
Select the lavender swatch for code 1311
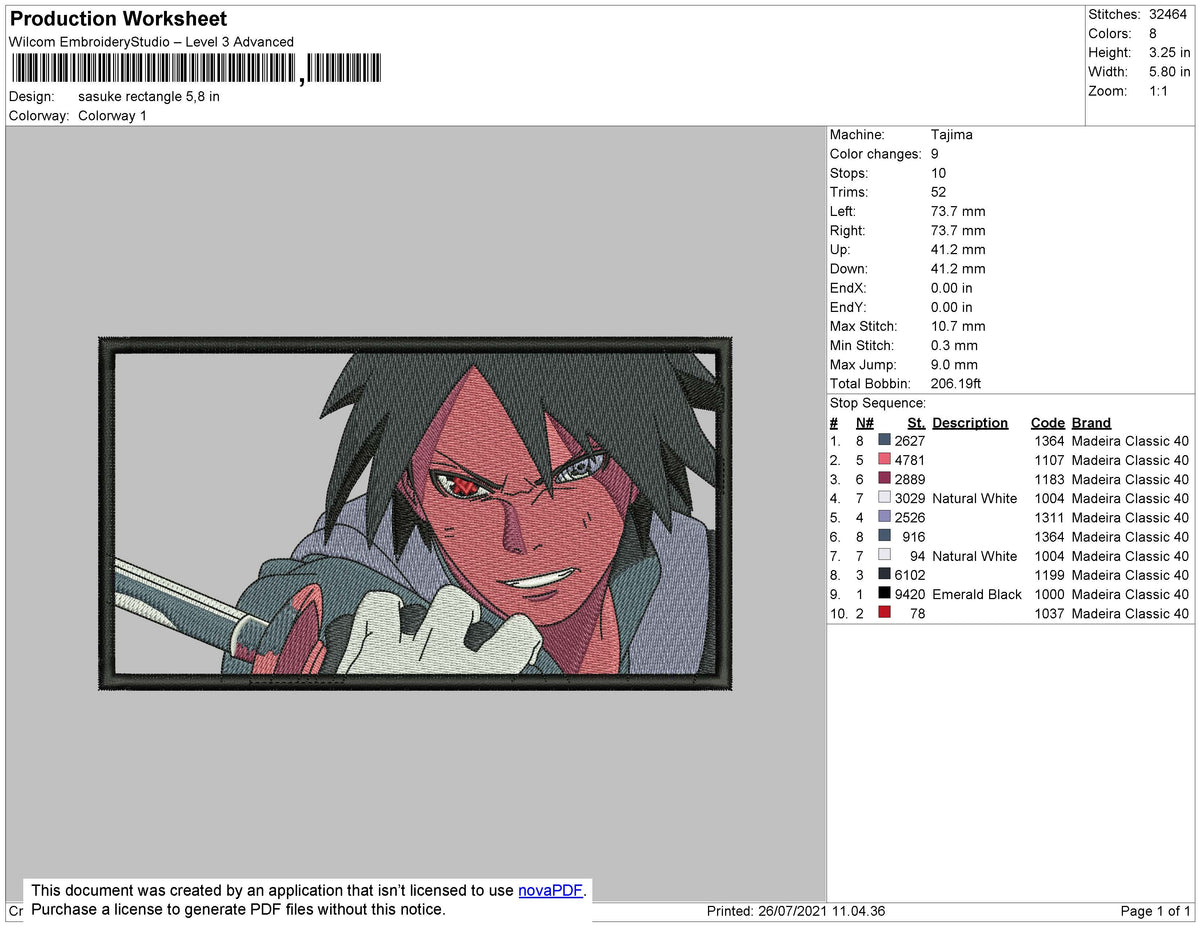(x=886, y=517)
